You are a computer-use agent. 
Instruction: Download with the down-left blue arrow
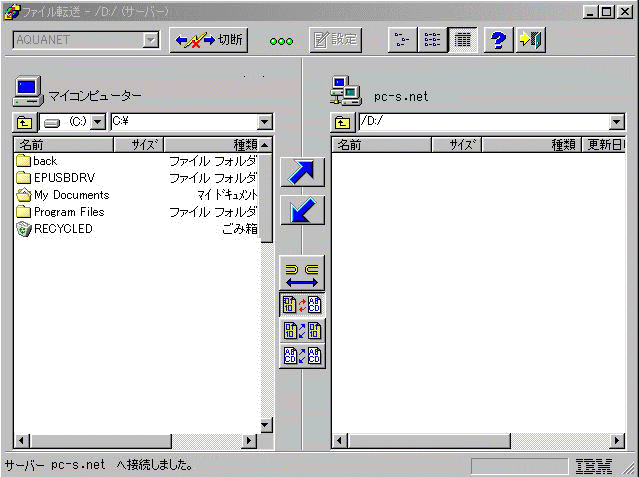click(302, 210)
